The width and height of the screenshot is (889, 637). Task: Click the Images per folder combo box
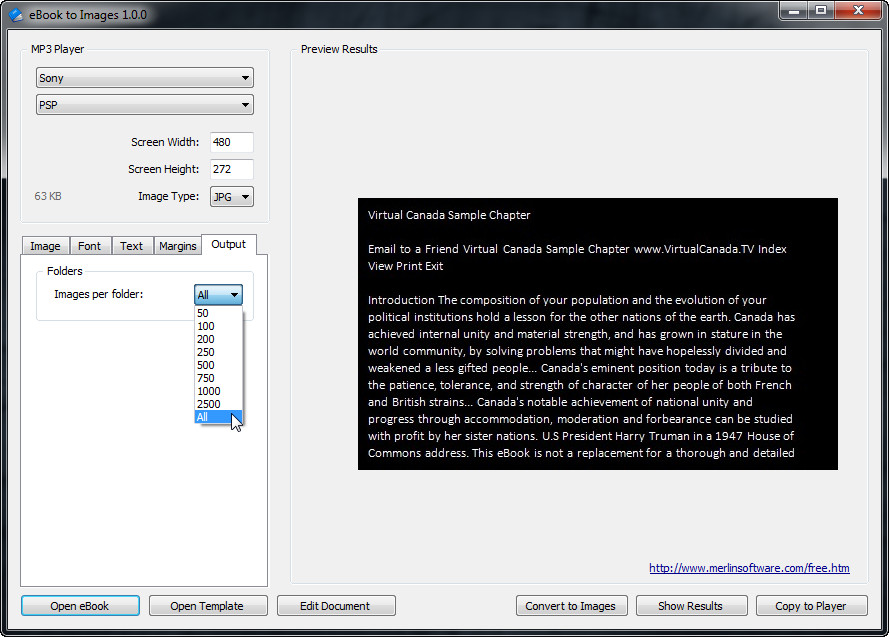pos(218,295)
